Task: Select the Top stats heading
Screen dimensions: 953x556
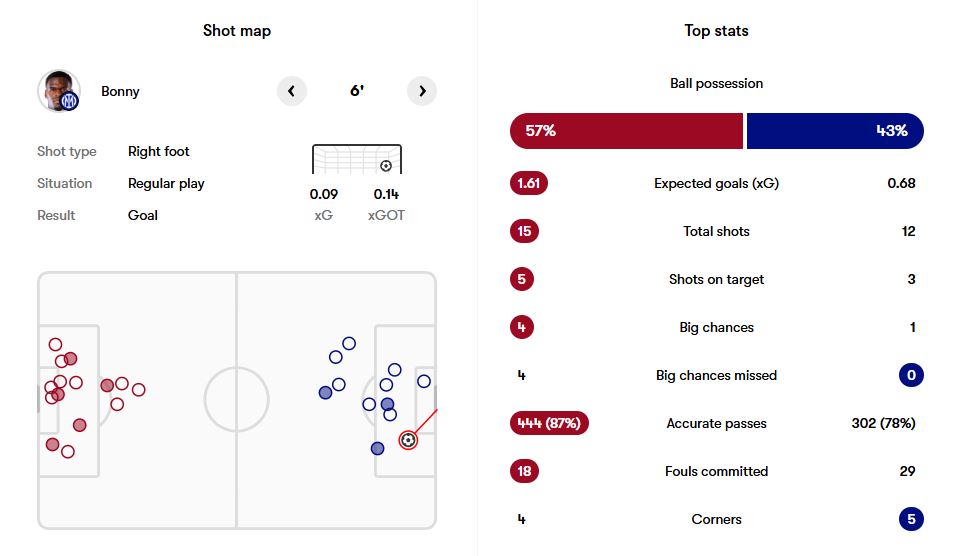Action: 716,30
